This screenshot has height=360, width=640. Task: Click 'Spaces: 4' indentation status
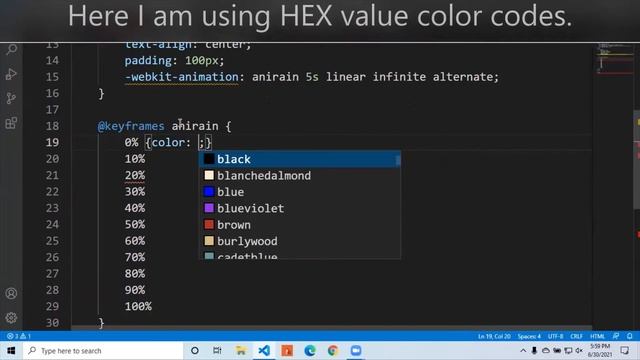[529, 336]
